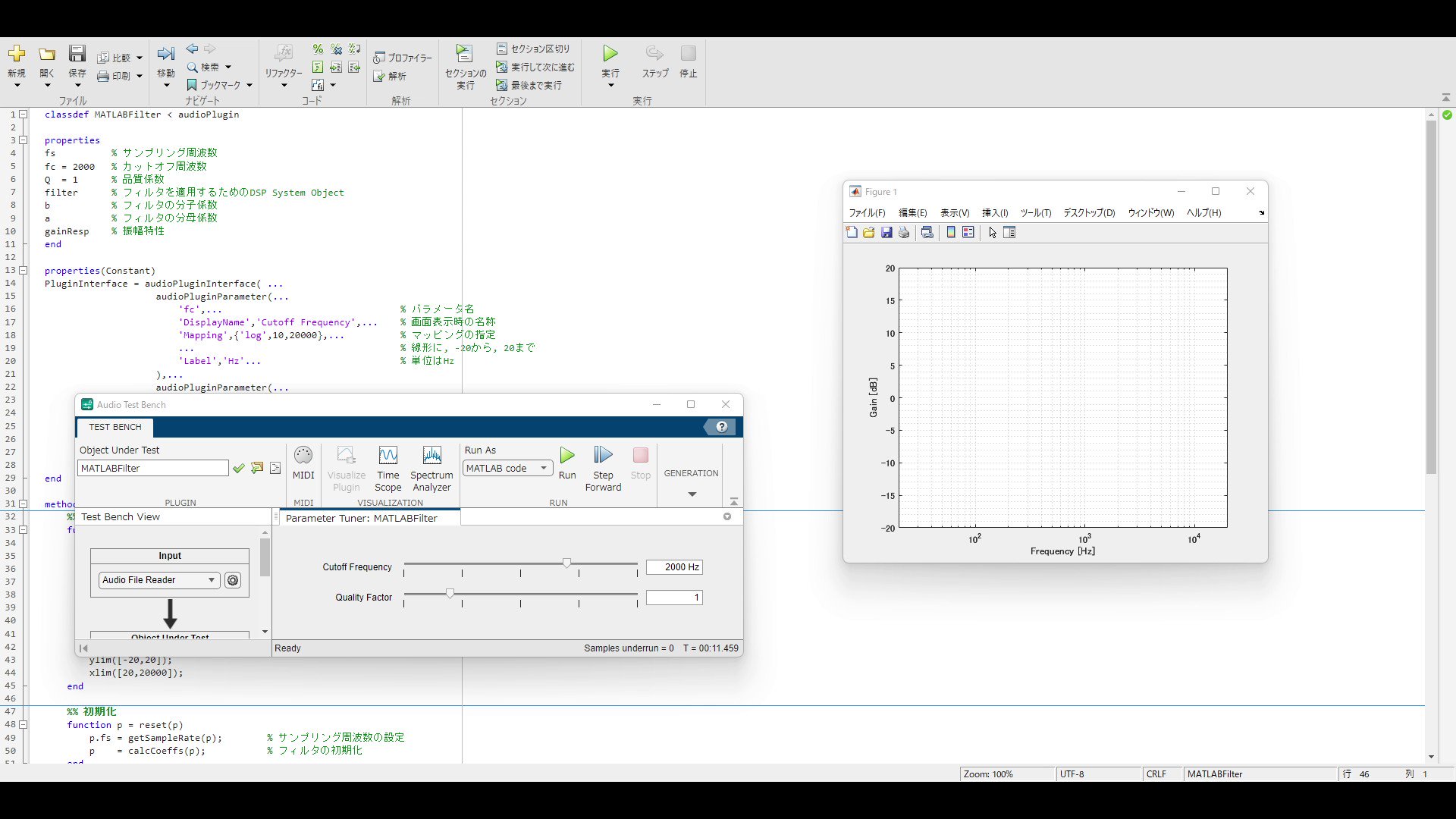
Task: Open a new figure in Figure 1 toolbar
Action: click(851, 232)
